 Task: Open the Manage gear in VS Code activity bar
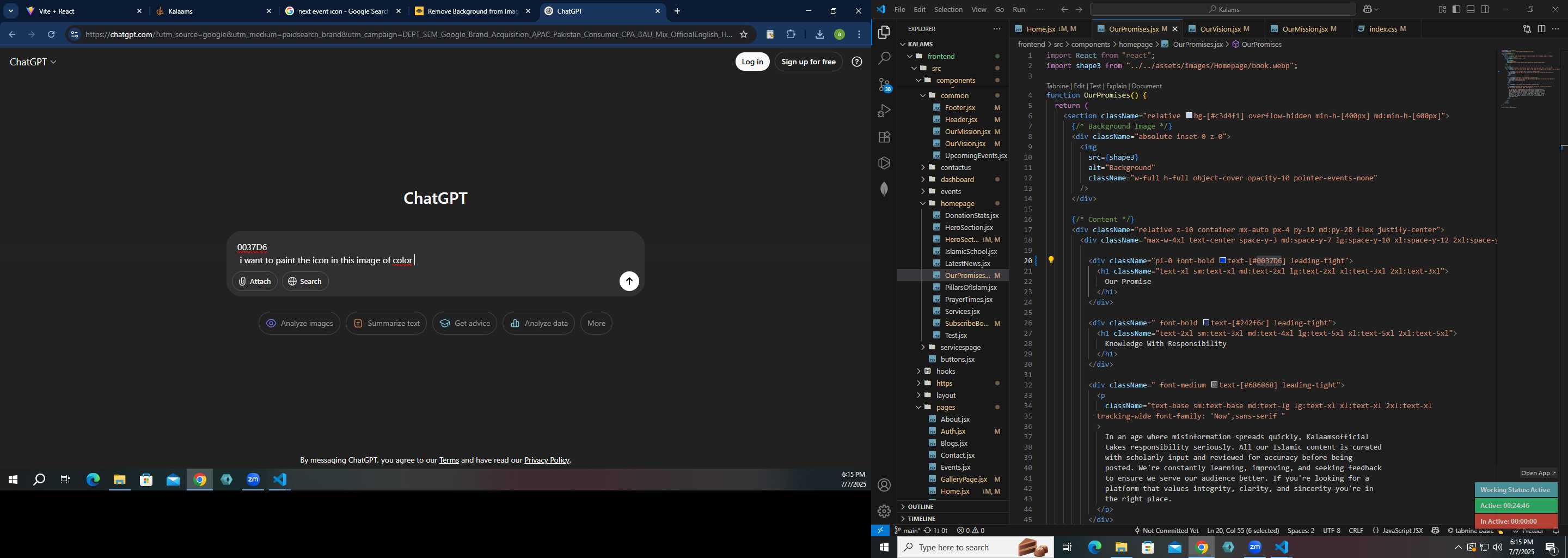coord(884,511)
